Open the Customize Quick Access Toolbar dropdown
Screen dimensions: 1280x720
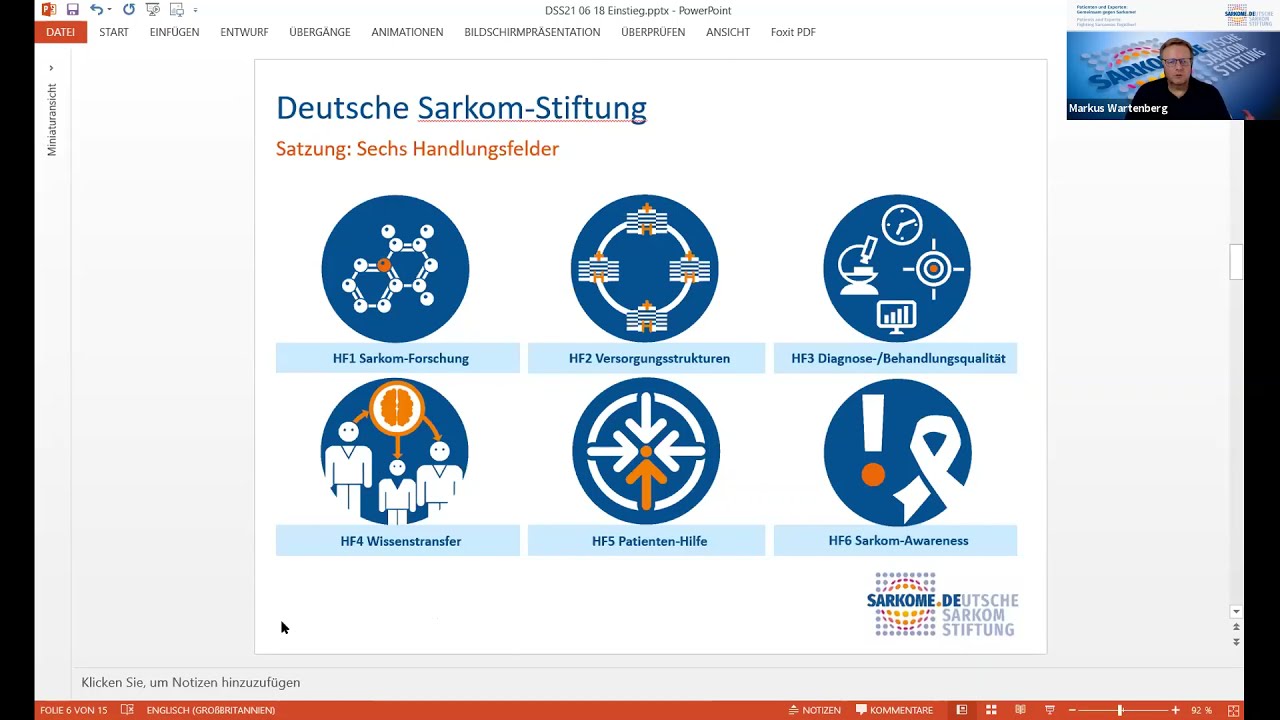pyautogui.click(x=195, y=10)
